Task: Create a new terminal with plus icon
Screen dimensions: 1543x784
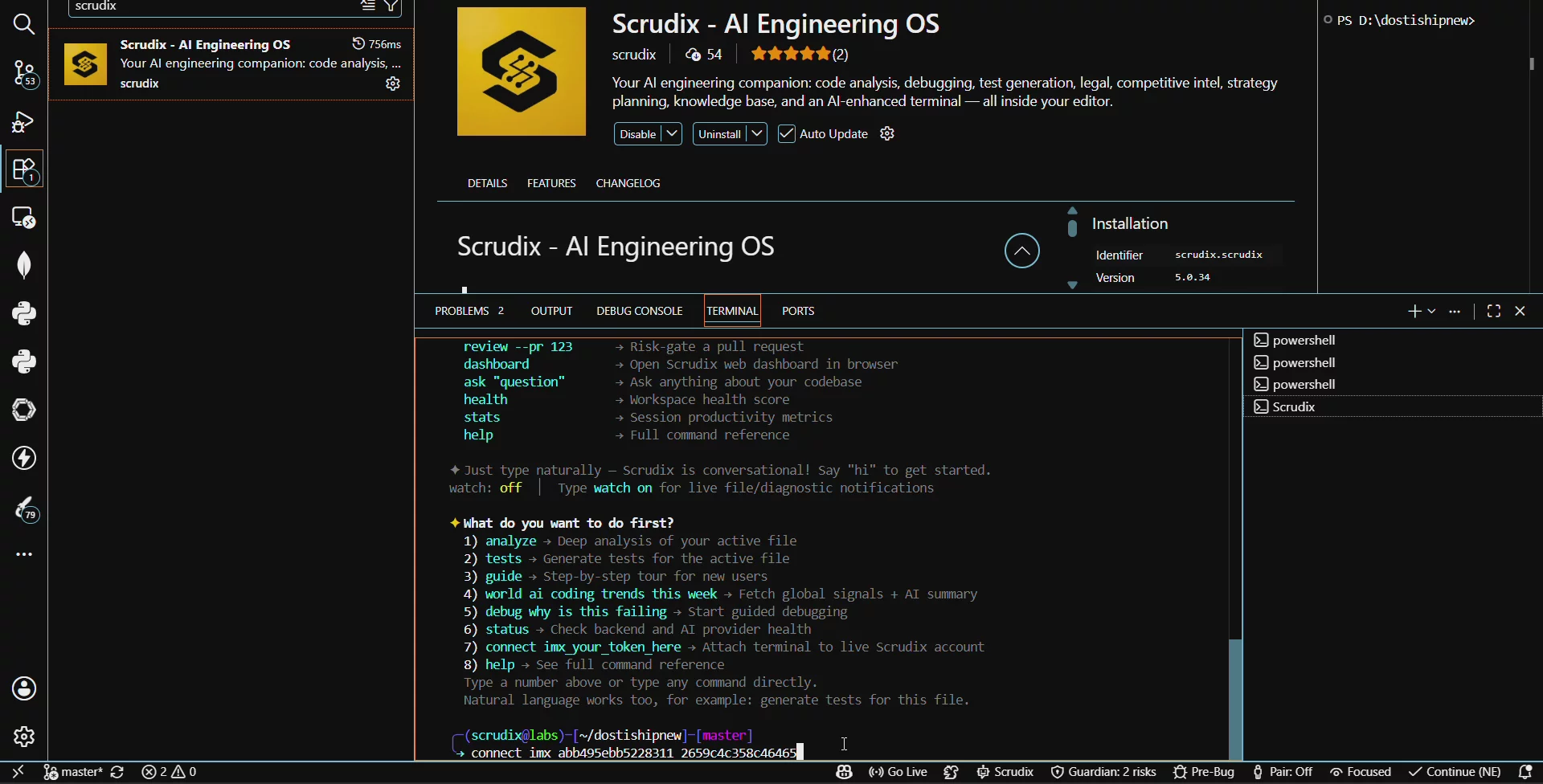Action: pyautogui.click(x=1414, y=311)
